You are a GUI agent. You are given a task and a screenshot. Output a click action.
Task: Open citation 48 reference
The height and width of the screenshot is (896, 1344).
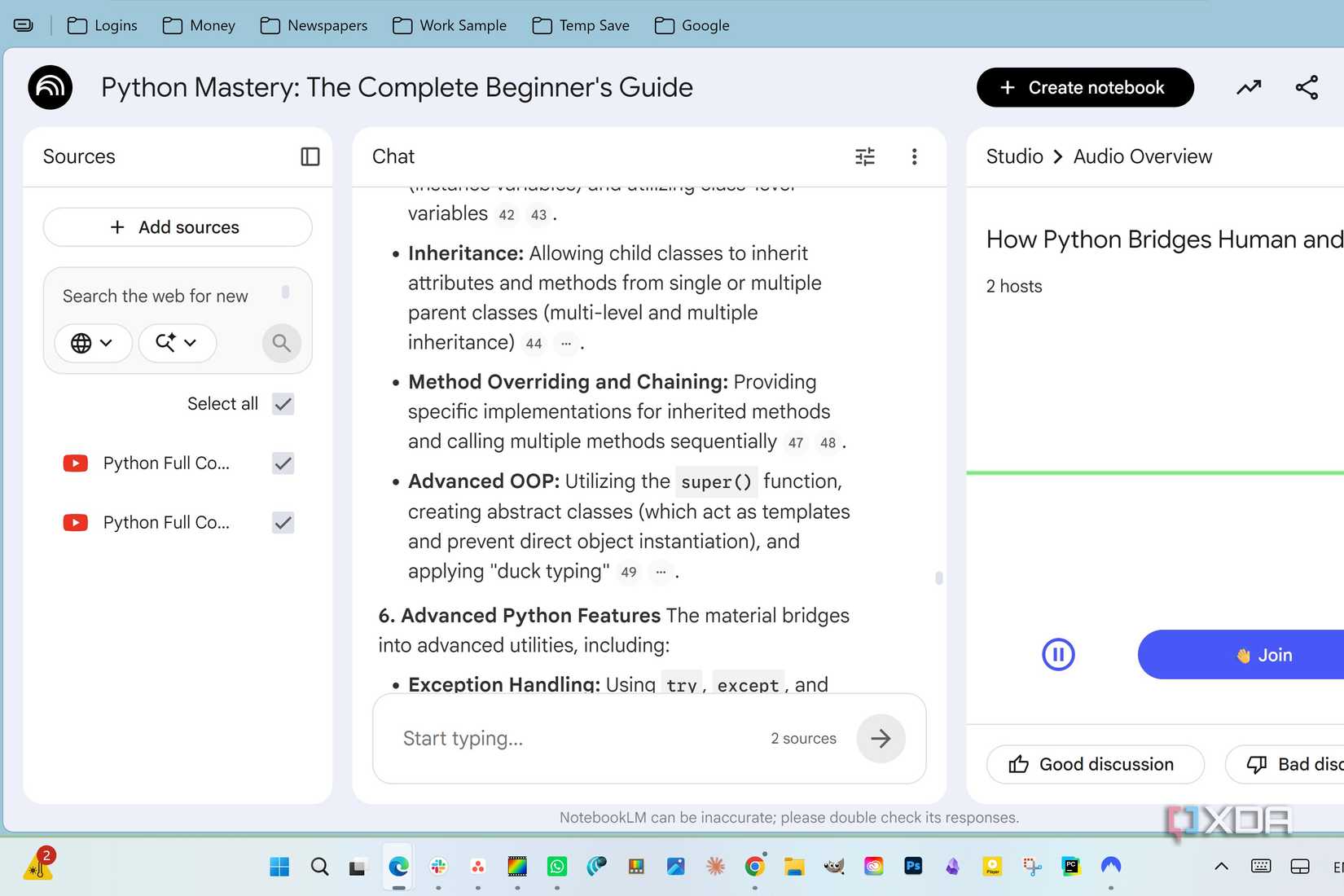(828, 443)
